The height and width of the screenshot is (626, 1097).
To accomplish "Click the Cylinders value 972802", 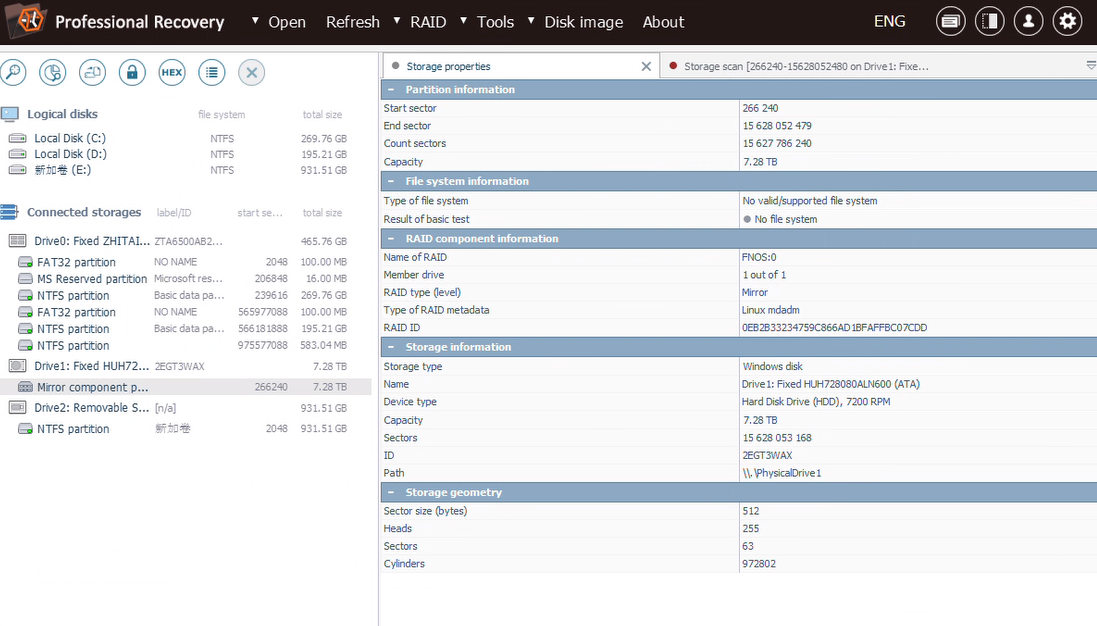I will [x=758, y=564].
